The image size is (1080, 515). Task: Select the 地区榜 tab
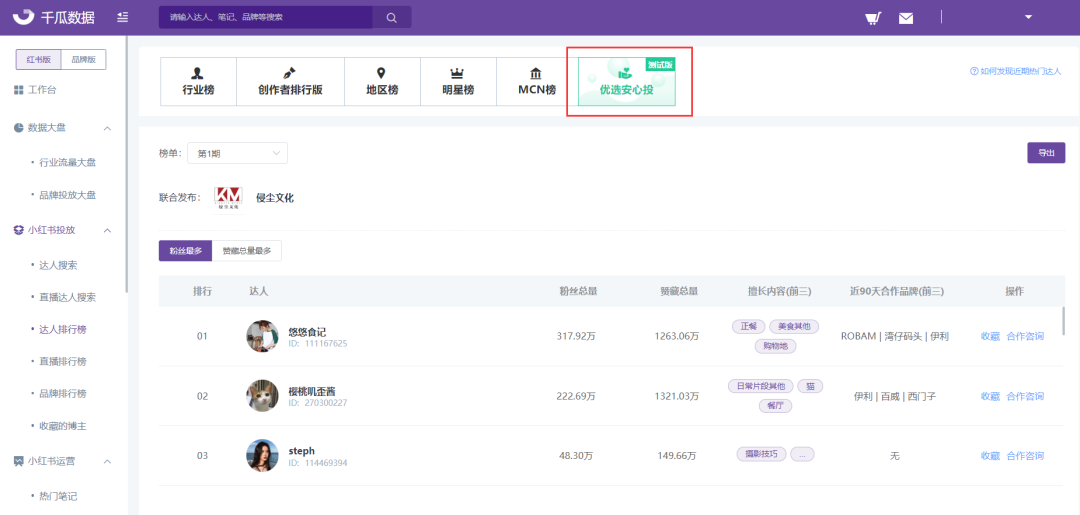(382, 82)
